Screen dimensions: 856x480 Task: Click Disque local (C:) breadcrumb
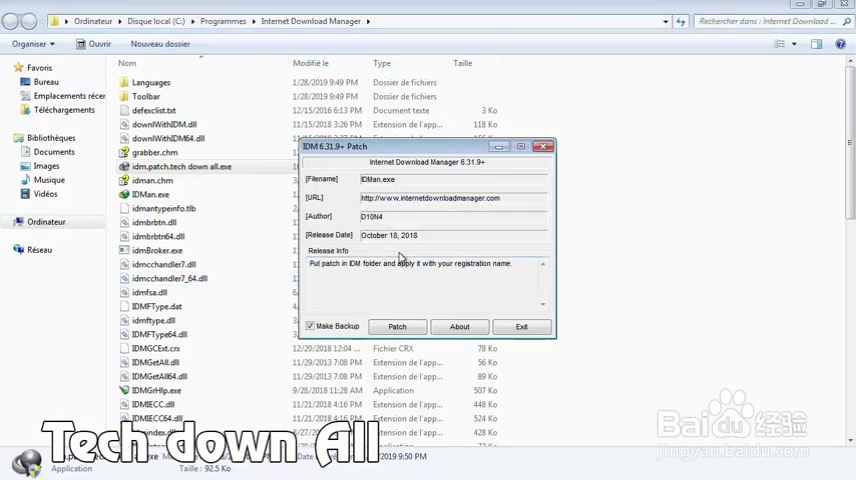tap(156, 21)
